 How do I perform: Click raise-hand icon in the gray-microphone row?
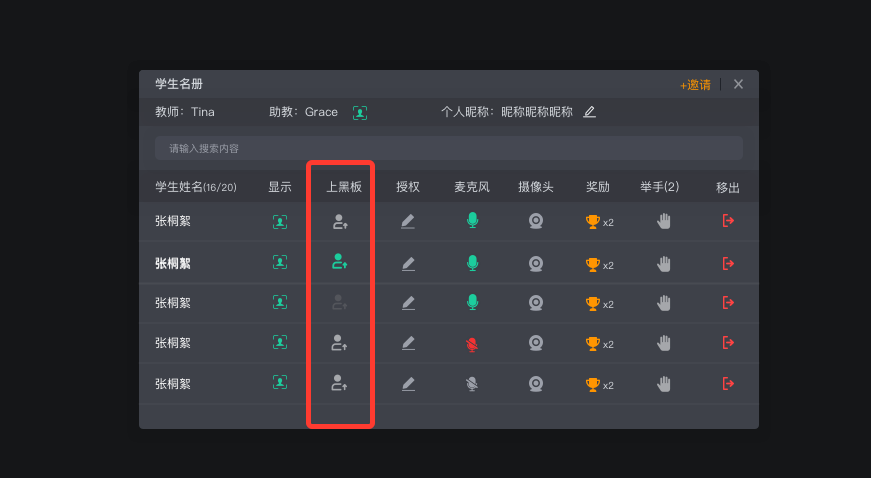click(664, 384)
